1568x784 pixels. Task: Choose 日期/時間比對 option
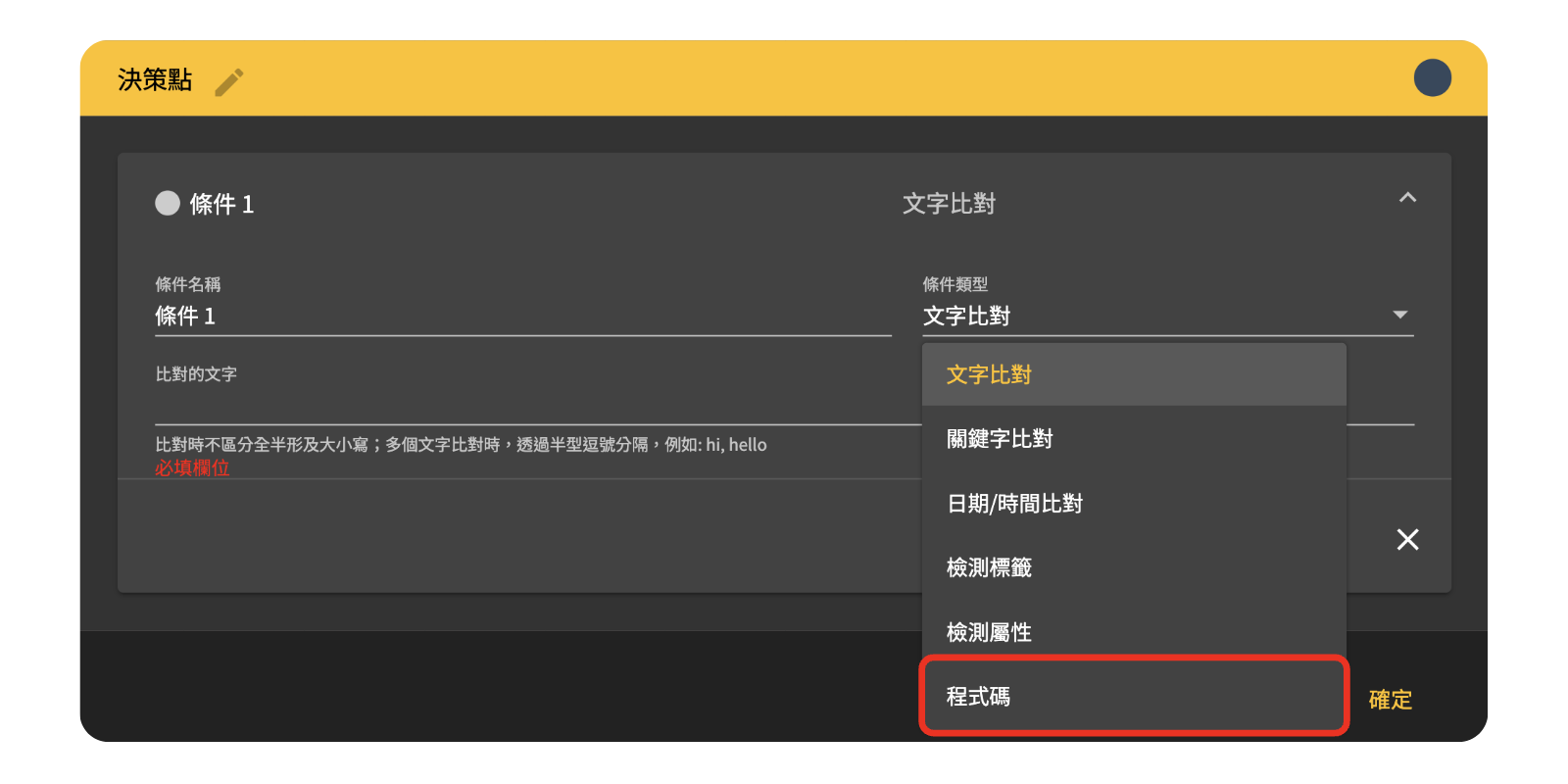point(1134,504)
